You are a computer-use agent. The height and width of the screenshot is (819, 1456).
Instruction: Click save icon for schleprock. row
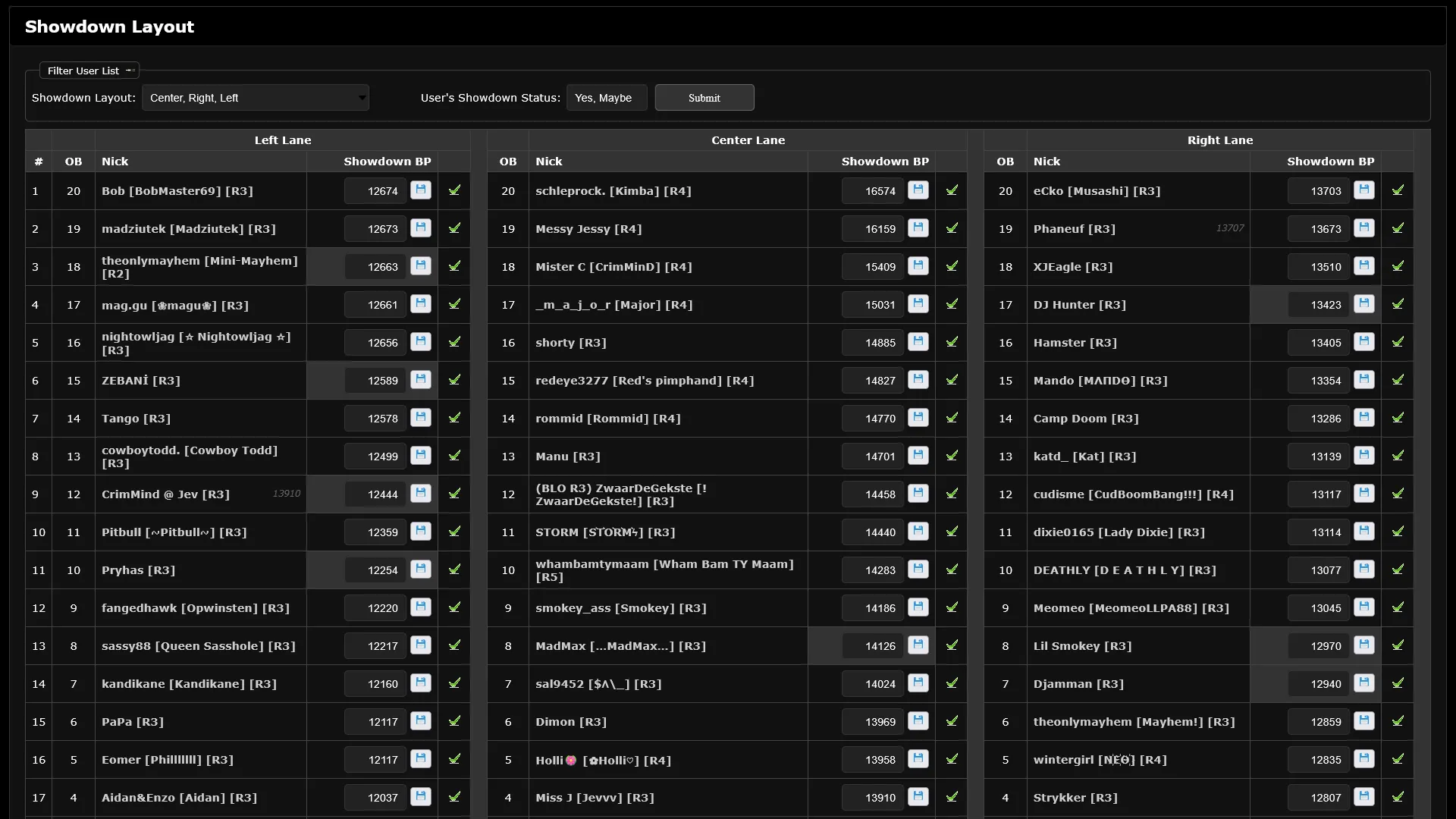[x=918, y=190]
